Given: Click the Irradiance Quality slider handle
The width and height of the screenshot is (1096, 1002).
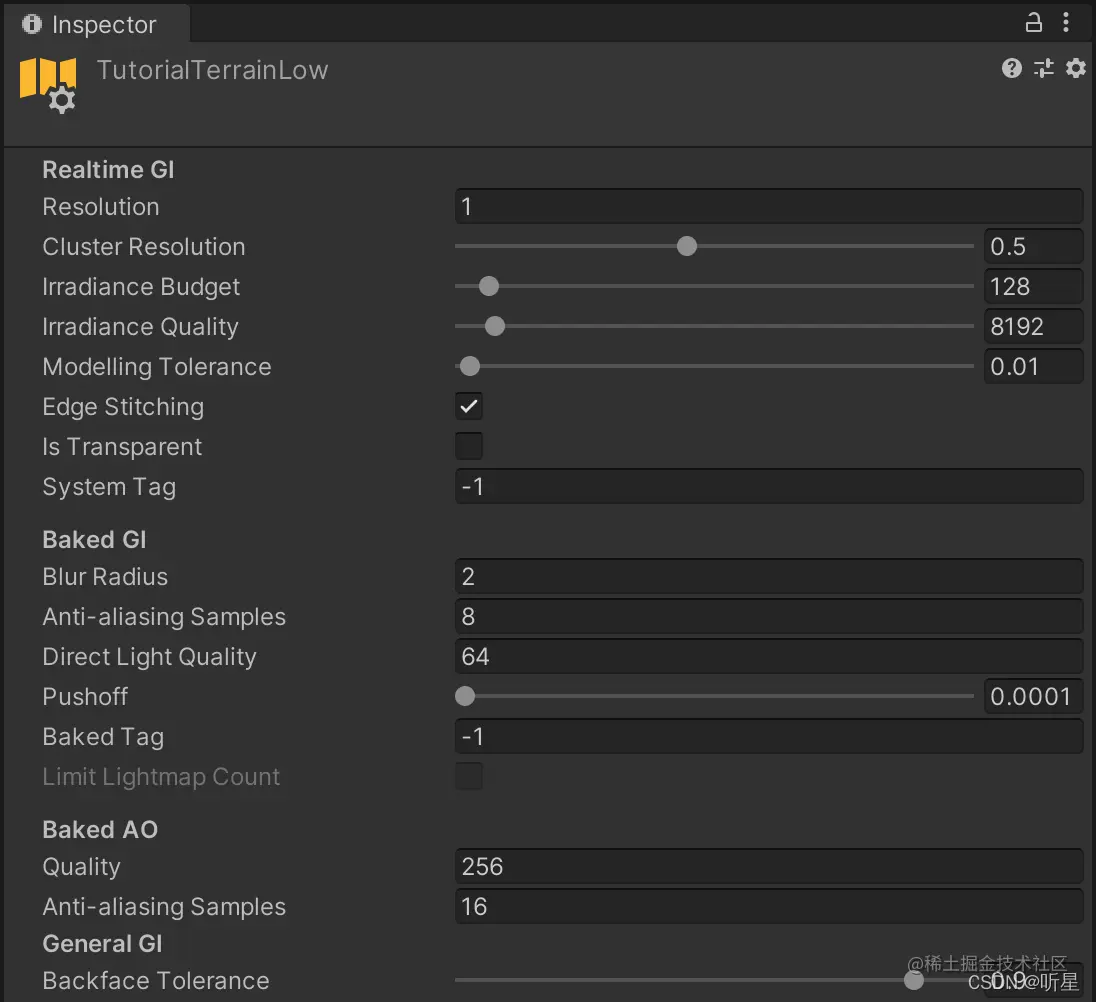Looking at the screenshot, I should (495, 326).
